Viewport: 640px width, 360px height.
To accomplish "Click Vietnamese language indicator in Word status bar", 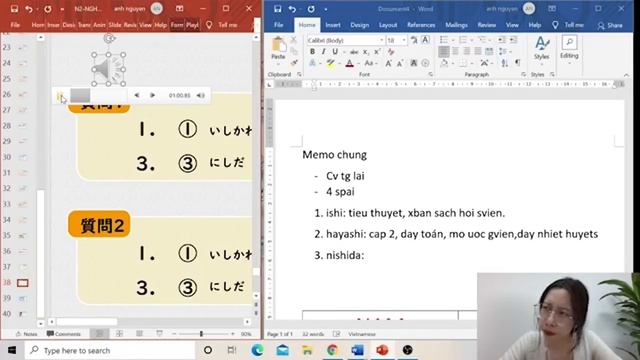I will coord(362,334).
